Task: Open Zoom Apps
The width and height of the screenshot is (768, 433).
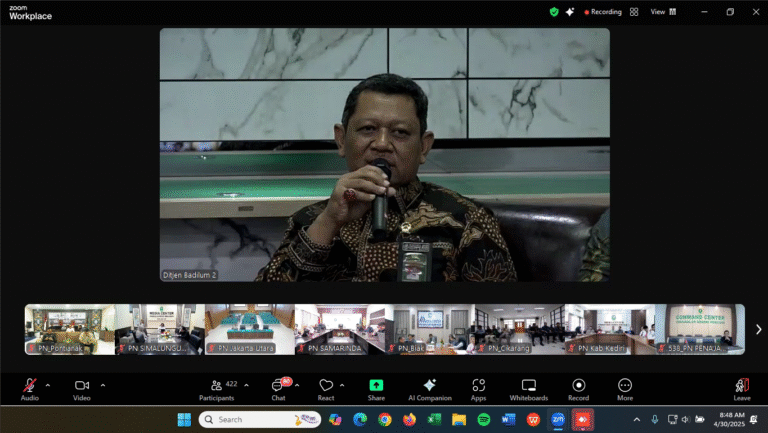Action: tap(479, 387)
